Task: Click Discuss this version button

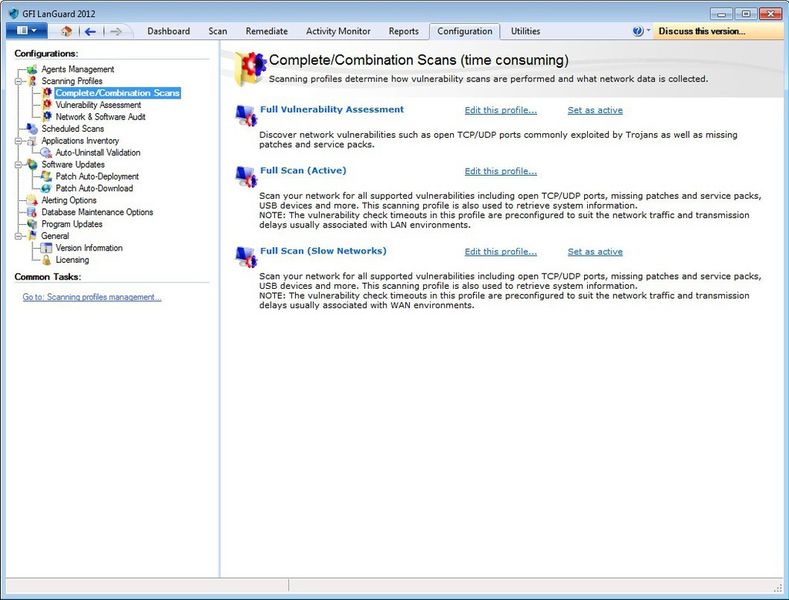Action: (718, 31)
